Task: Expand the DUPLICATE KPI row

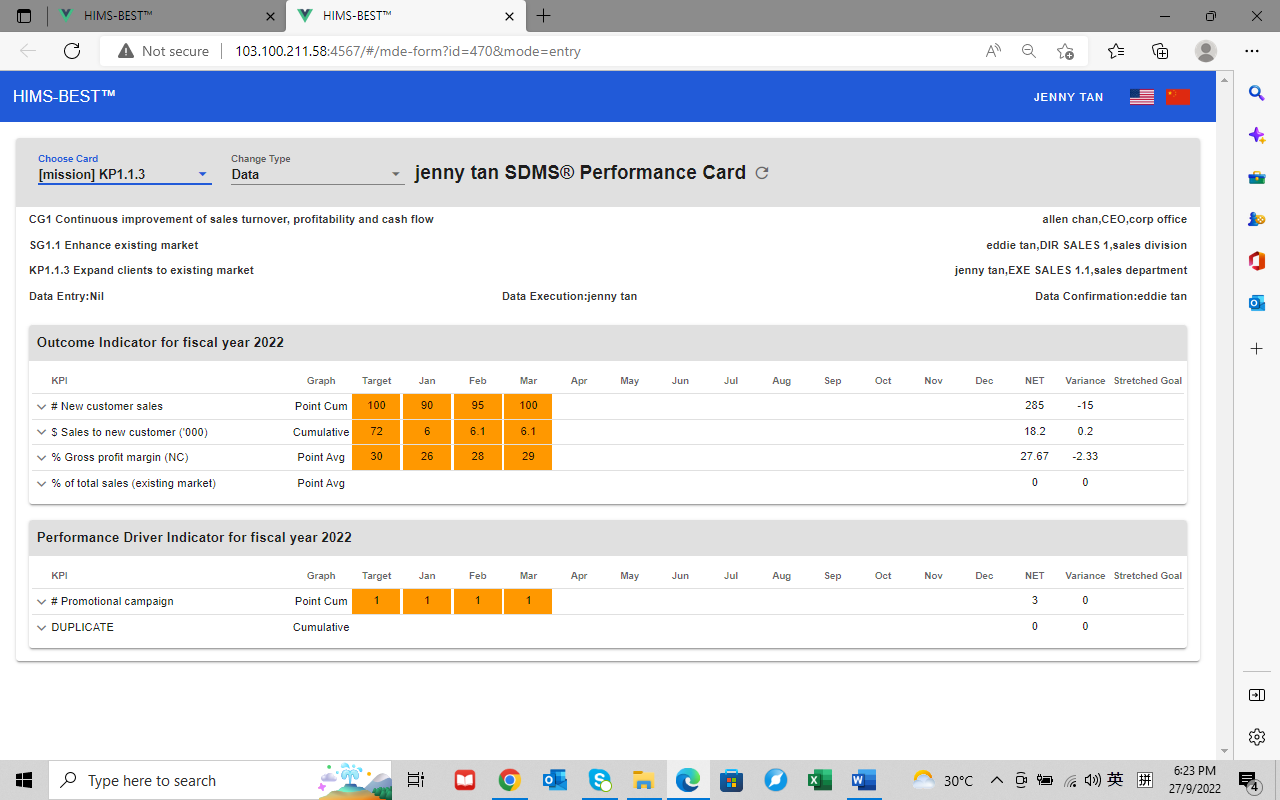Action: point(42,628)
